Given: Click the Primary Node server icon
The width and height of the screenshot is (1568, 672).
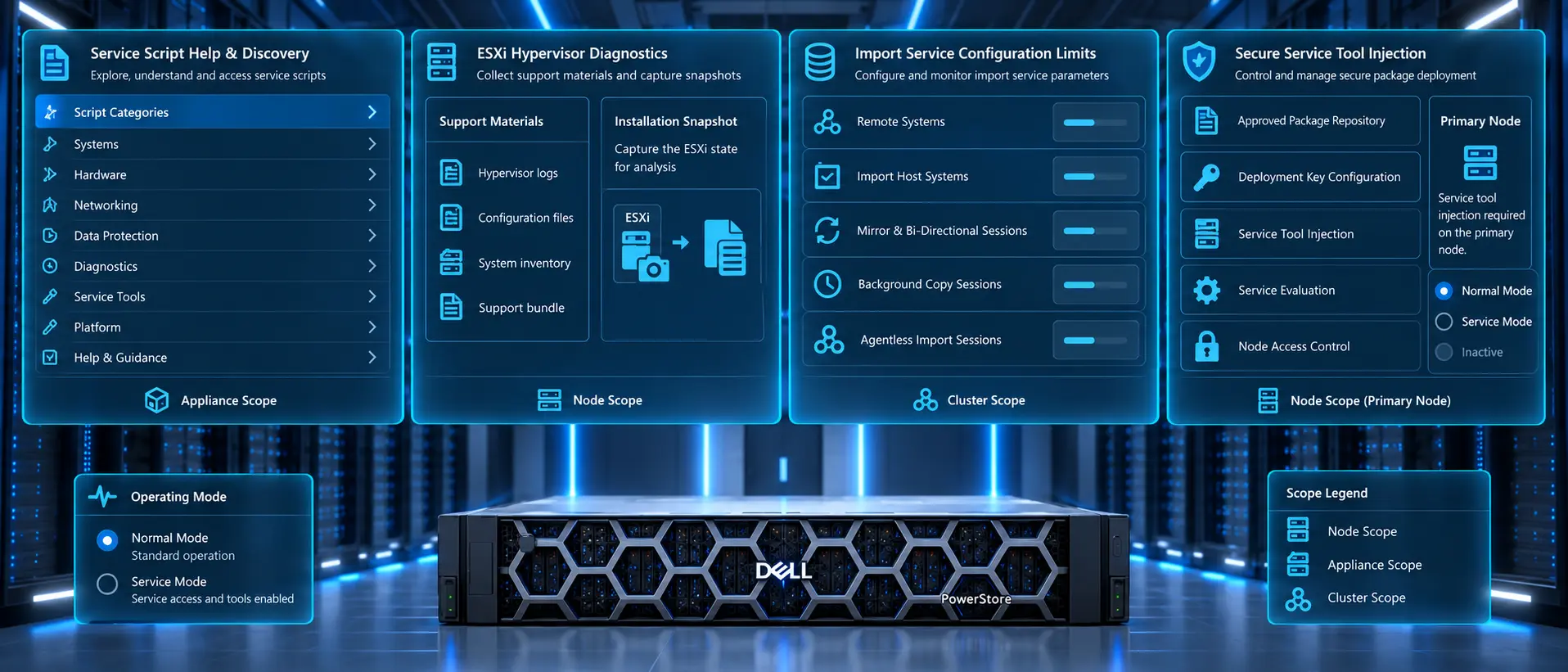Looking at the screenshot, I should (1480, 163).
